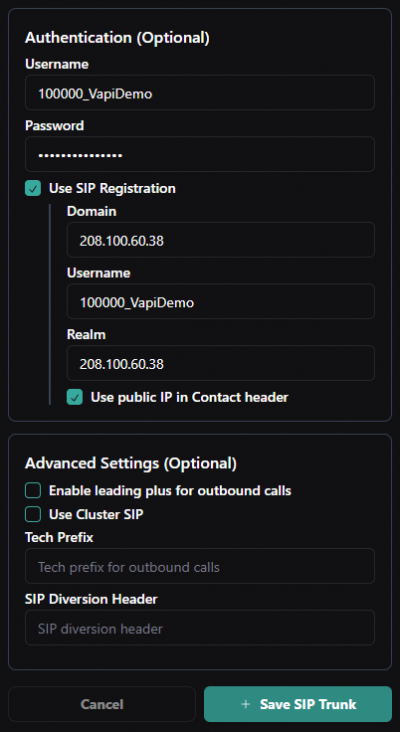Click the plus icon on Save SIP Trunk
The image size is (400, 732).
point(246,704)
